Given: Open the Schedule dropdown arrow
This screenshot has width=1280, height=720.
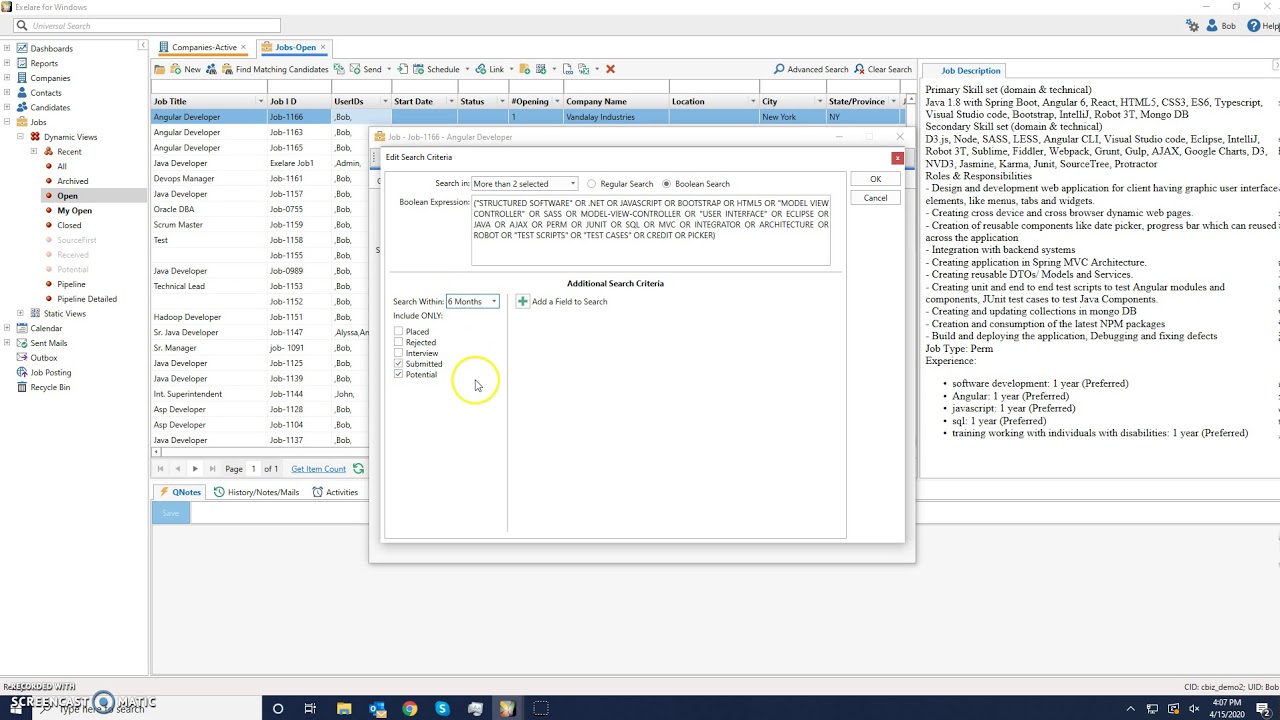Looking at the screenshot, I should coord(466,69).
